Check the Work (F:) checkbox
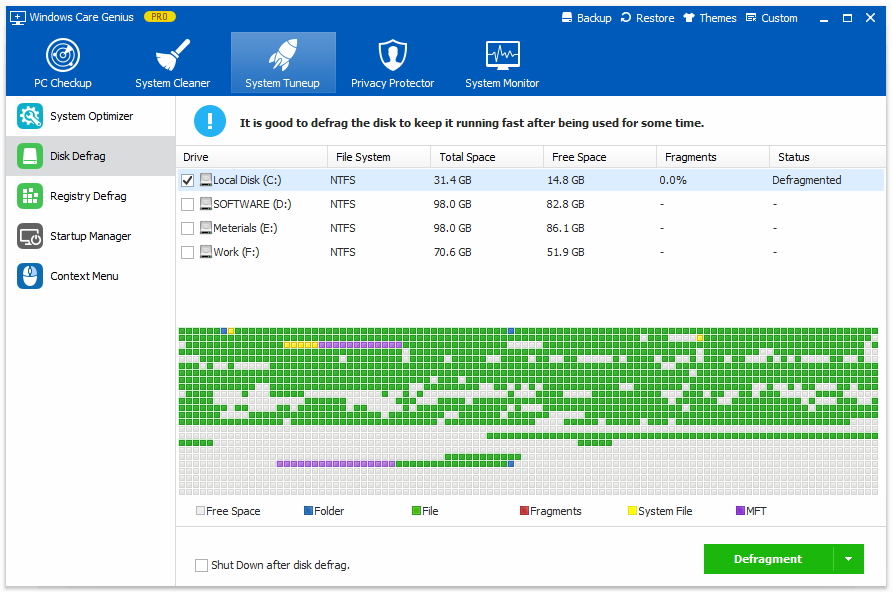 pos(187,252)
